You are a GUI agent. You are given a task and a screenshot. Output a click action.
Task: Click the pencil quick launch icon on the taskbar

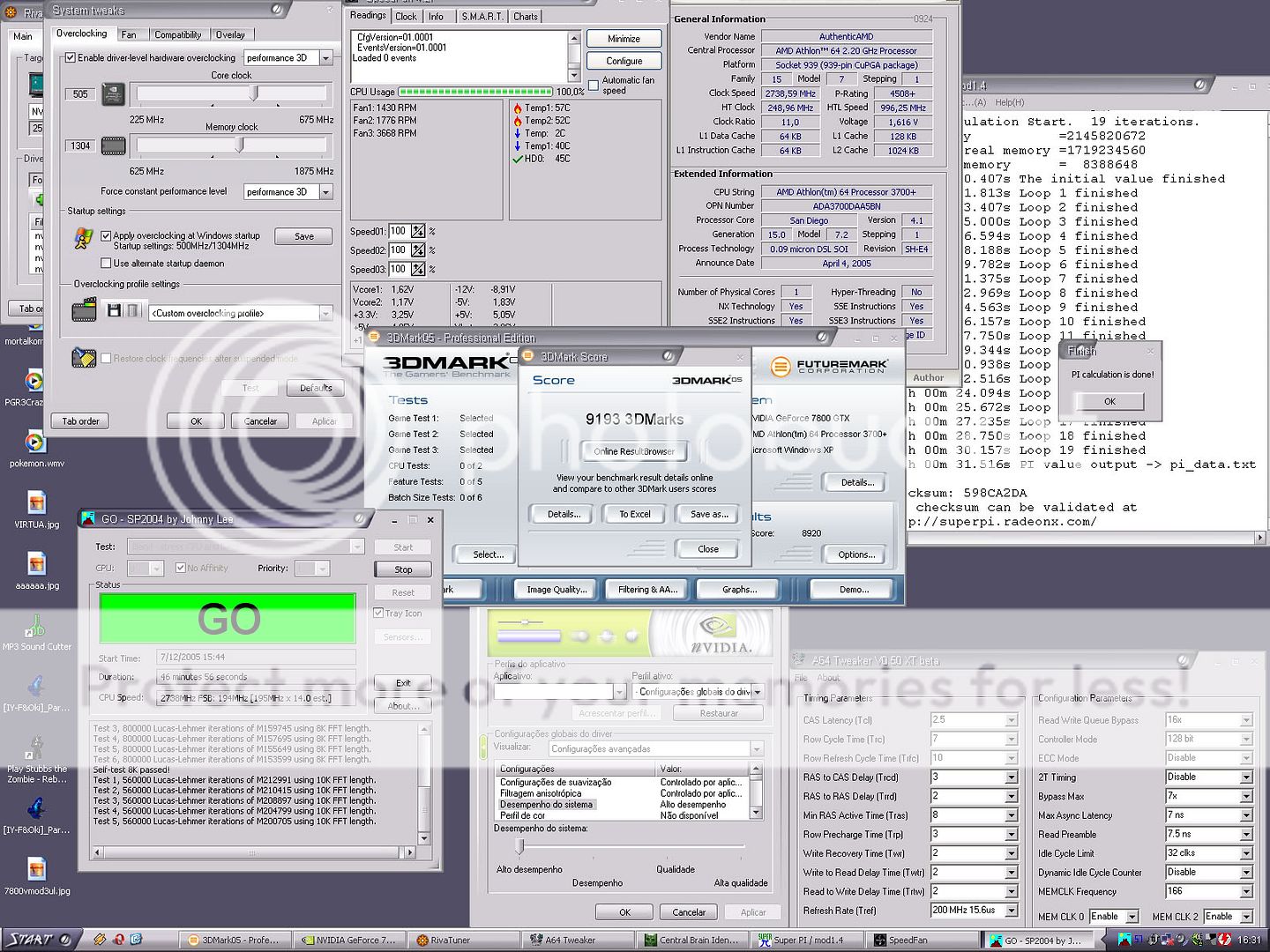101,940
